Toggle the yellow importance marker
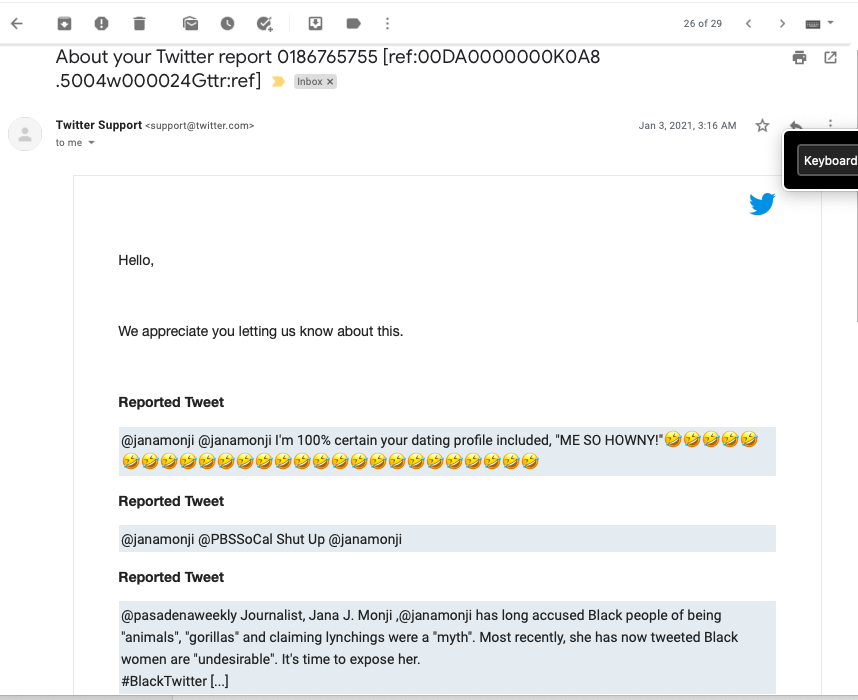The height and width of the screenshot is (700, 858). pos(279,82)
